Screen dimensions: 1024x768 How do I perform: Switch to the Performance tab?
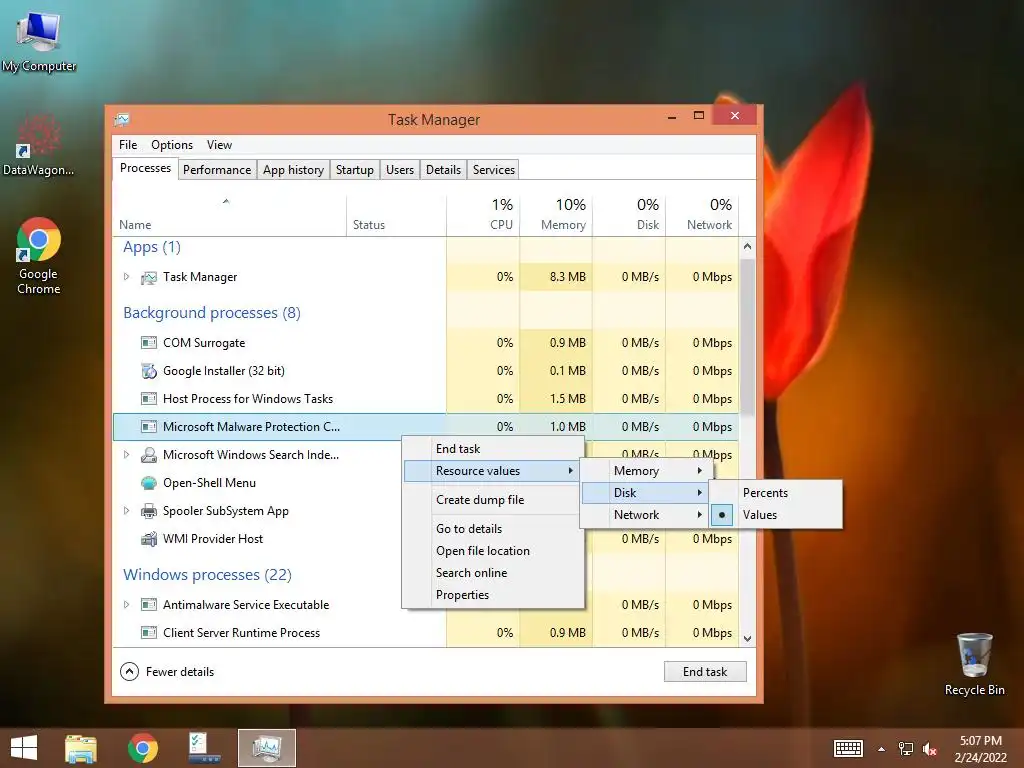[x=217, y=170]
